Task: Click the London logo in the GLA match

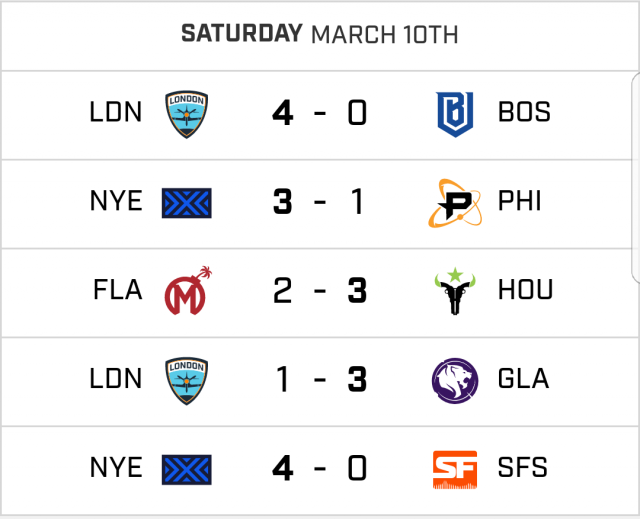Action: click(187, 380)
